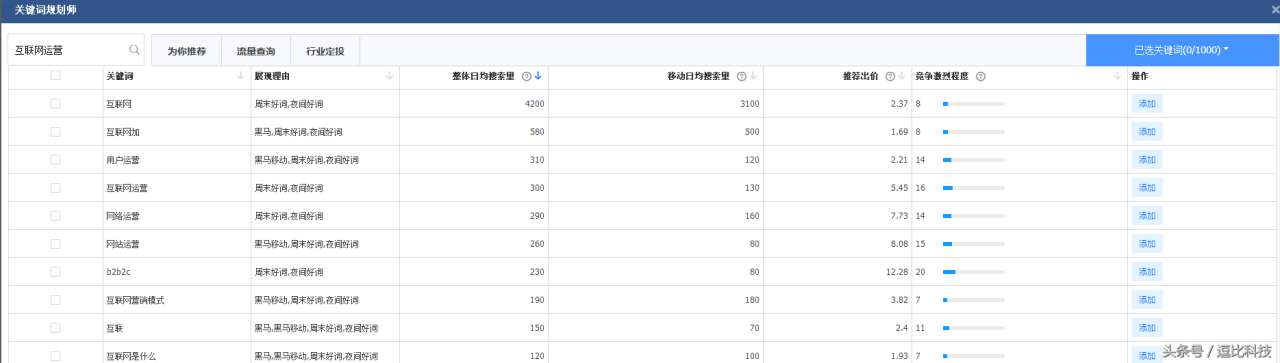This screenshot has width=1280, height=363.
Task: Click 添加 button for 互联网运营 row
Action: tap(1147, 187)
